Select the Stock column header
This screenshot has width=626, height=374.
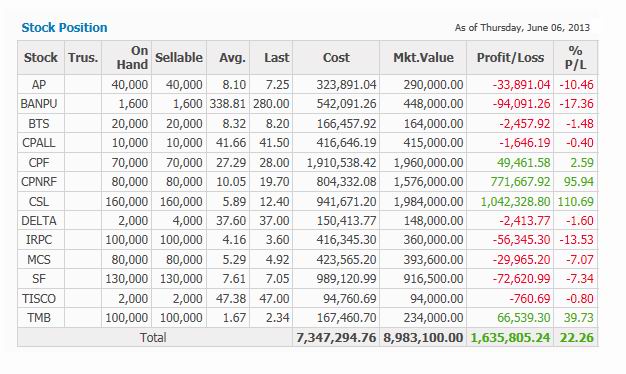coord(41,57)
